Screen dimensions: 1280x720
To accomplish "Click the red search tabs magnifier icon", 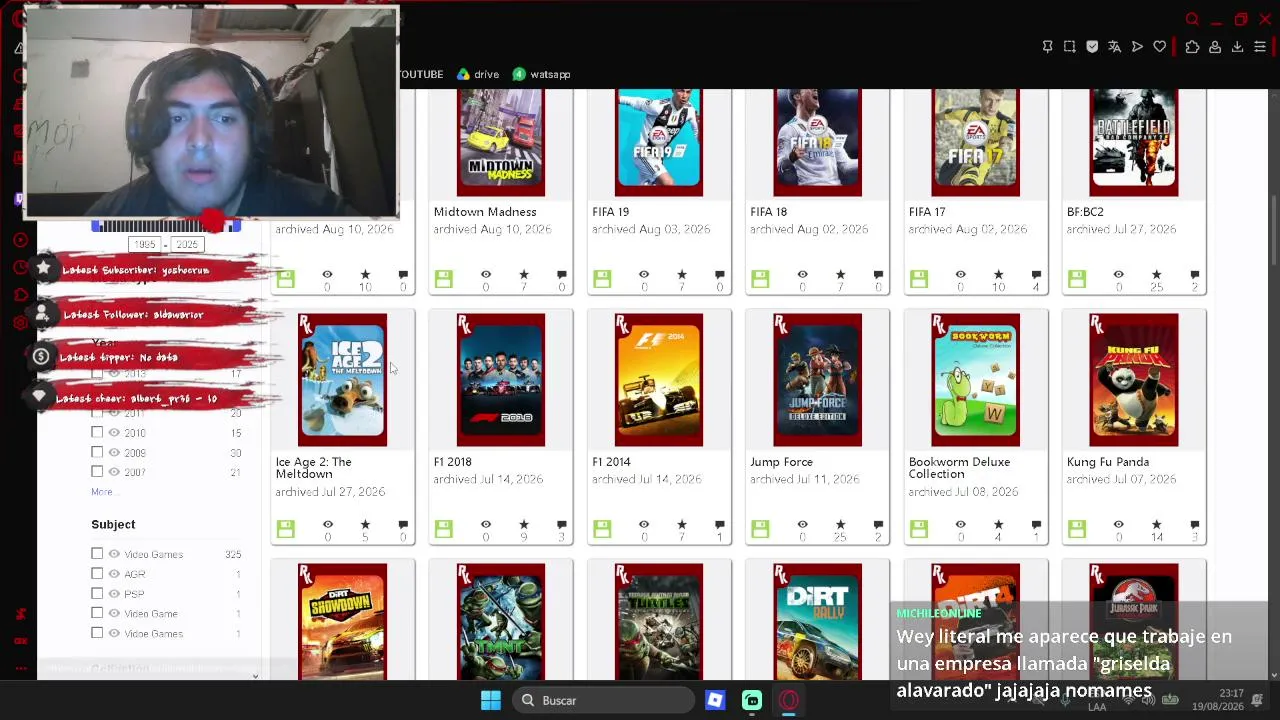I will pyautogui.click(x=1192, y=19).
